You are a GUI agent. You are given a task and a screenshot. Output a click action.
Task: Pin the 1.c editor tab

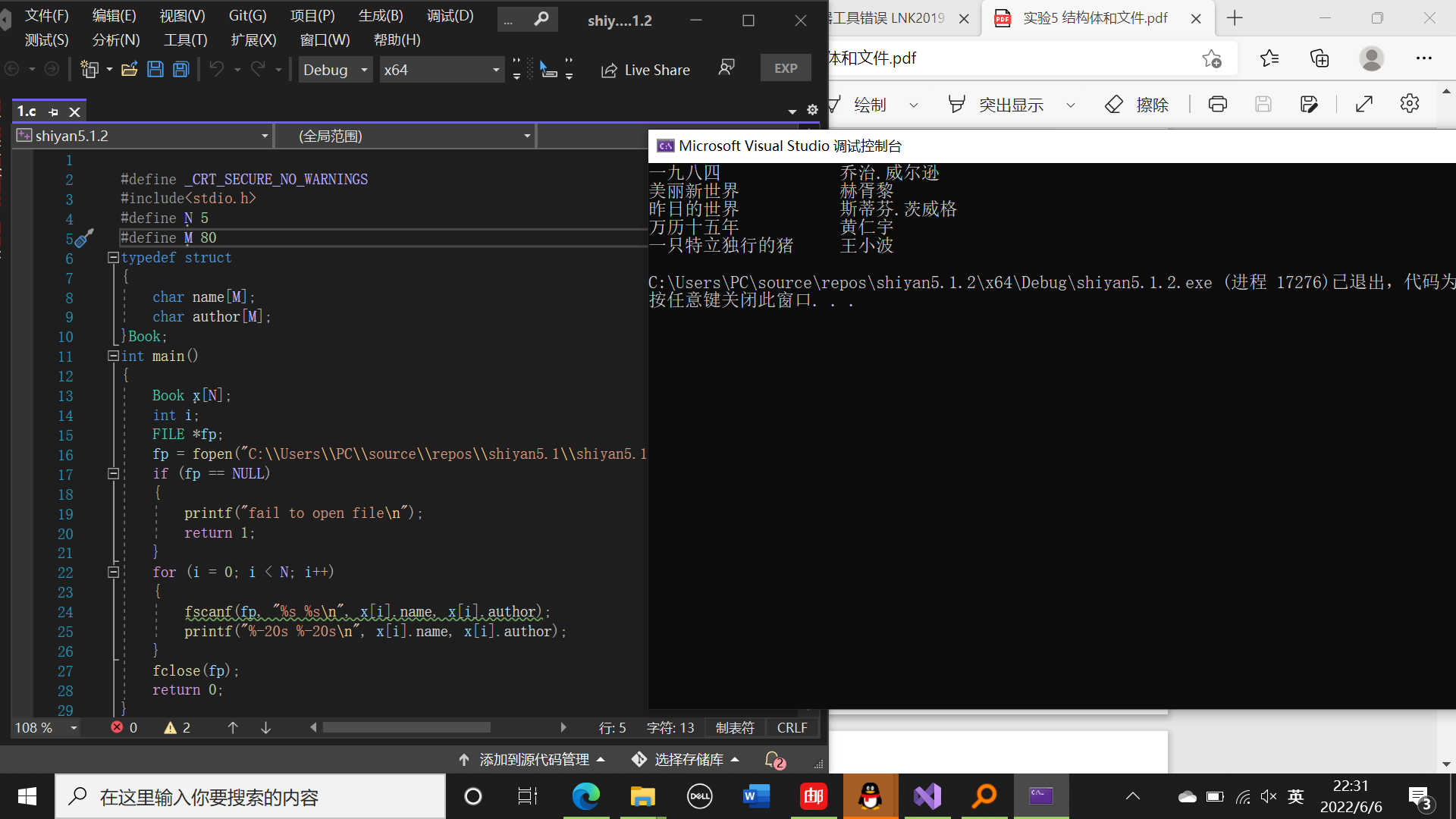point(53,112)
